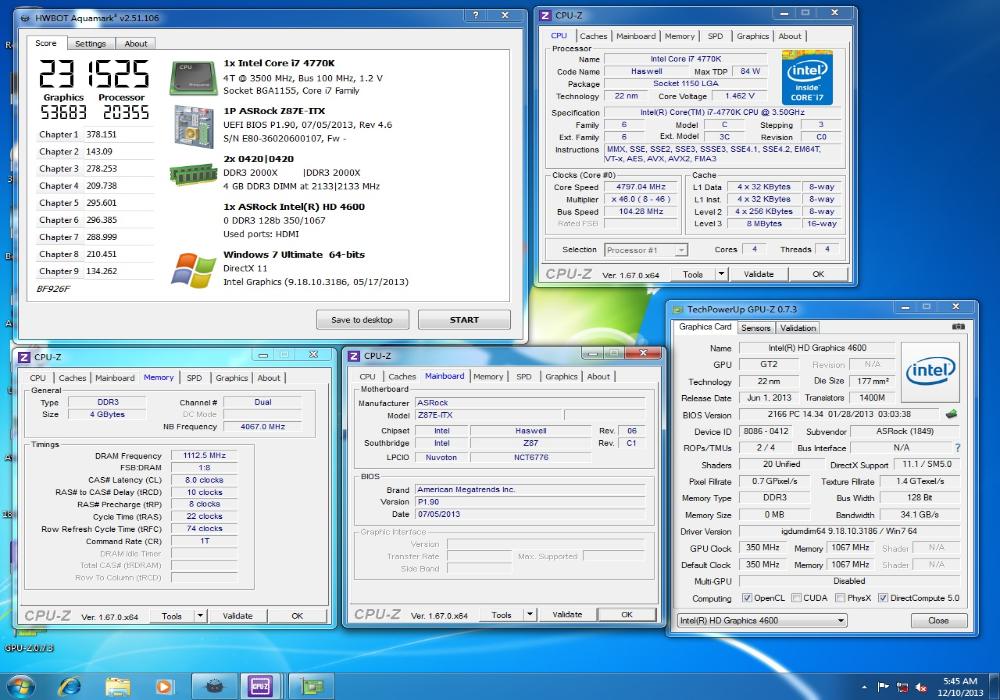Open Tools dropdown arrow in CPU-Z CPU window
The height and width of the screenshot is (700, 1000).
721,274
